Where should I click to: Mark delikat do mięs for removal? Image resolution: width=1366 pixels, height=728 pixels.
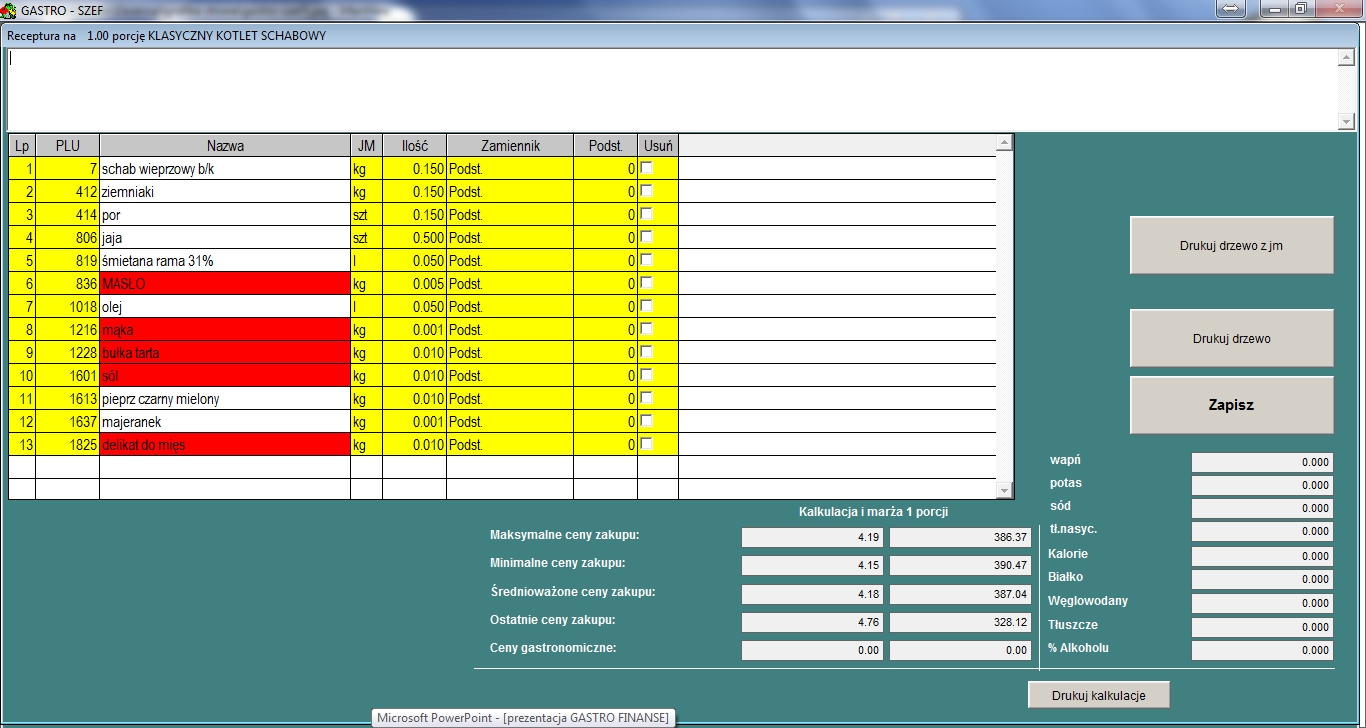pos(647,444)
